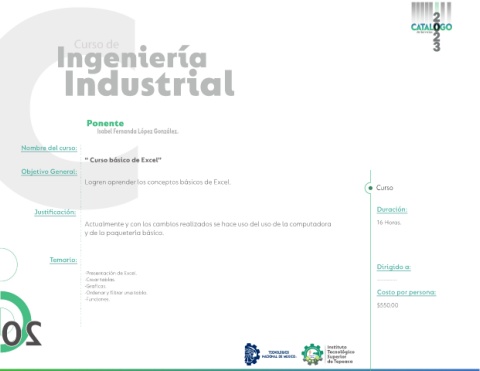Open the Nombre del curso label
The image size is (480, 371).
[x=49, y=148]
